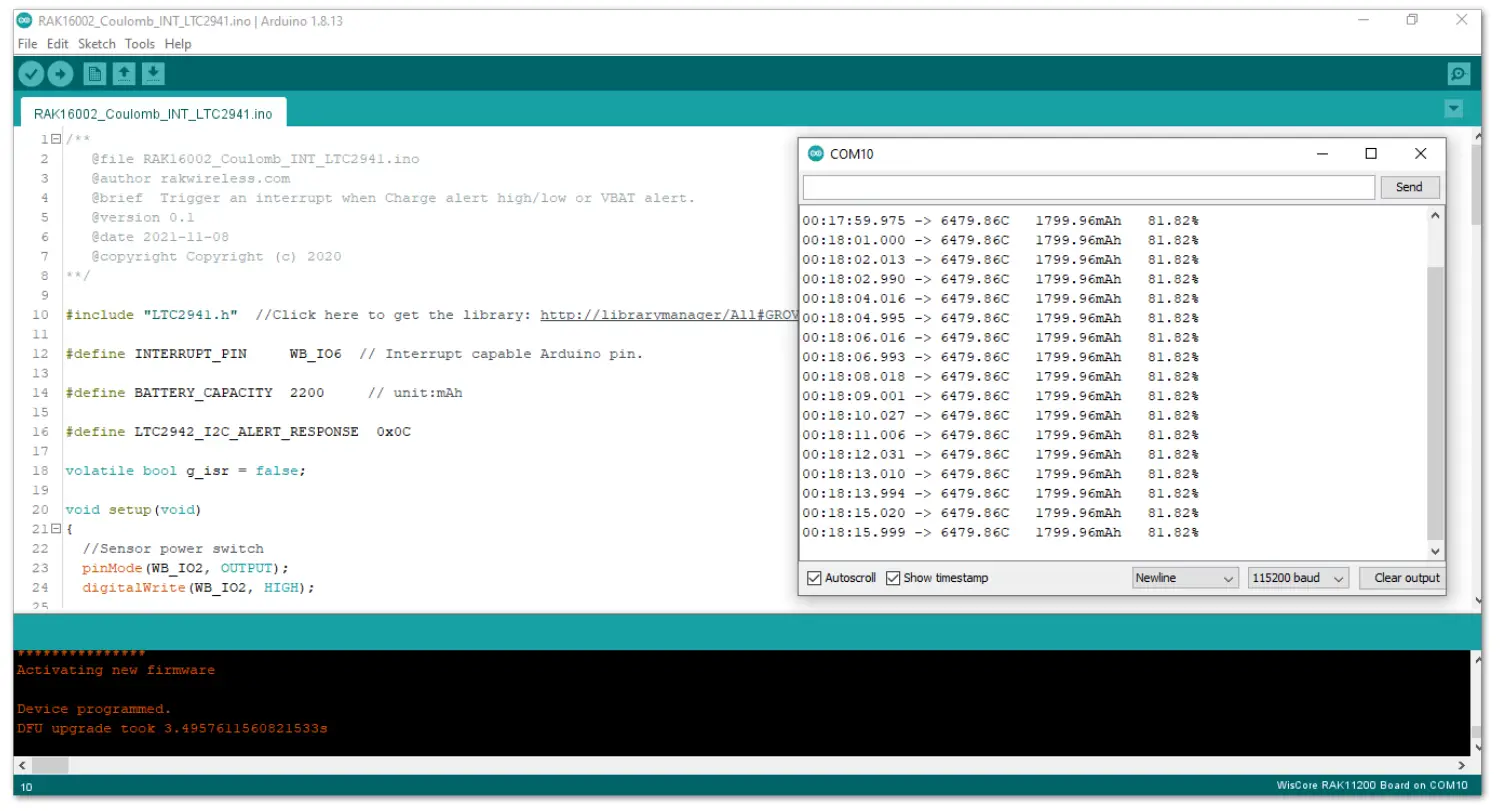The width and height of the screenshot is (1506, 811).
Task: Click the editor horizontal scroll-left arrow
Action: pos(22,765)
